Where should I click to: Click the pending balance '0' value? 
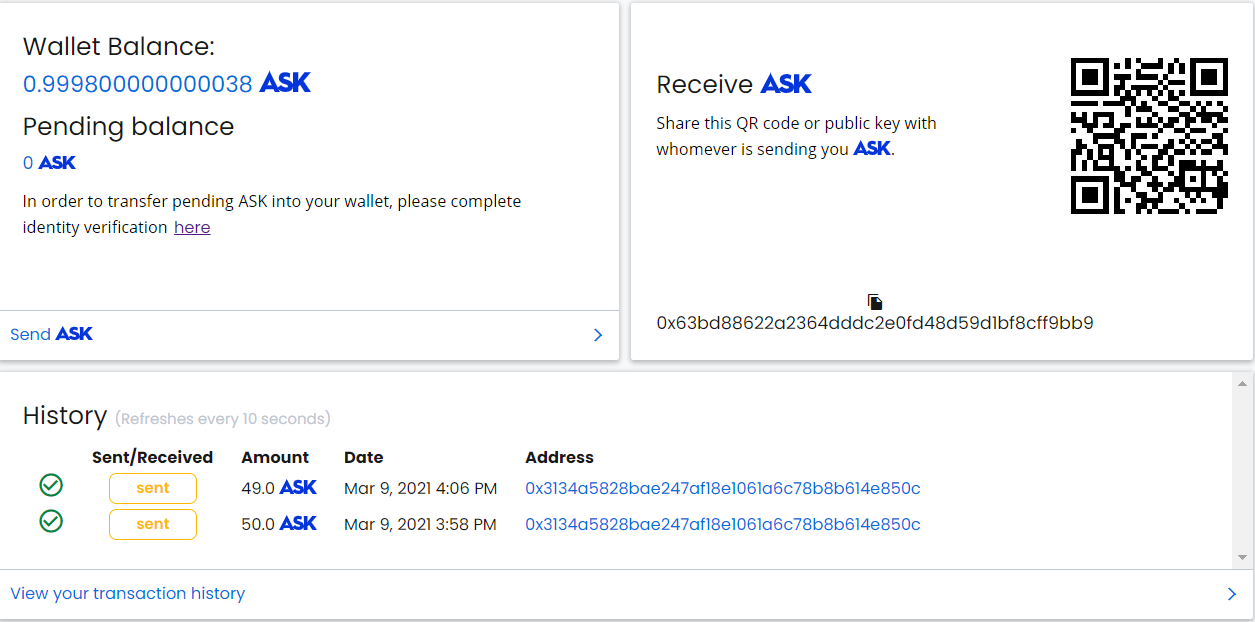click(28, 163)
